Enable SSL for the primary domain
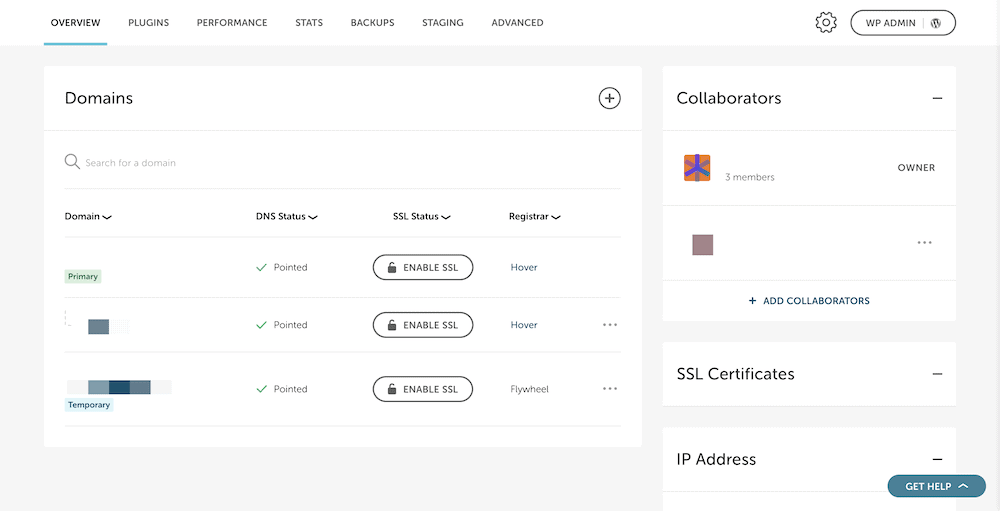The height and width of the screenshot is (511, 1000). click(422, 268)
